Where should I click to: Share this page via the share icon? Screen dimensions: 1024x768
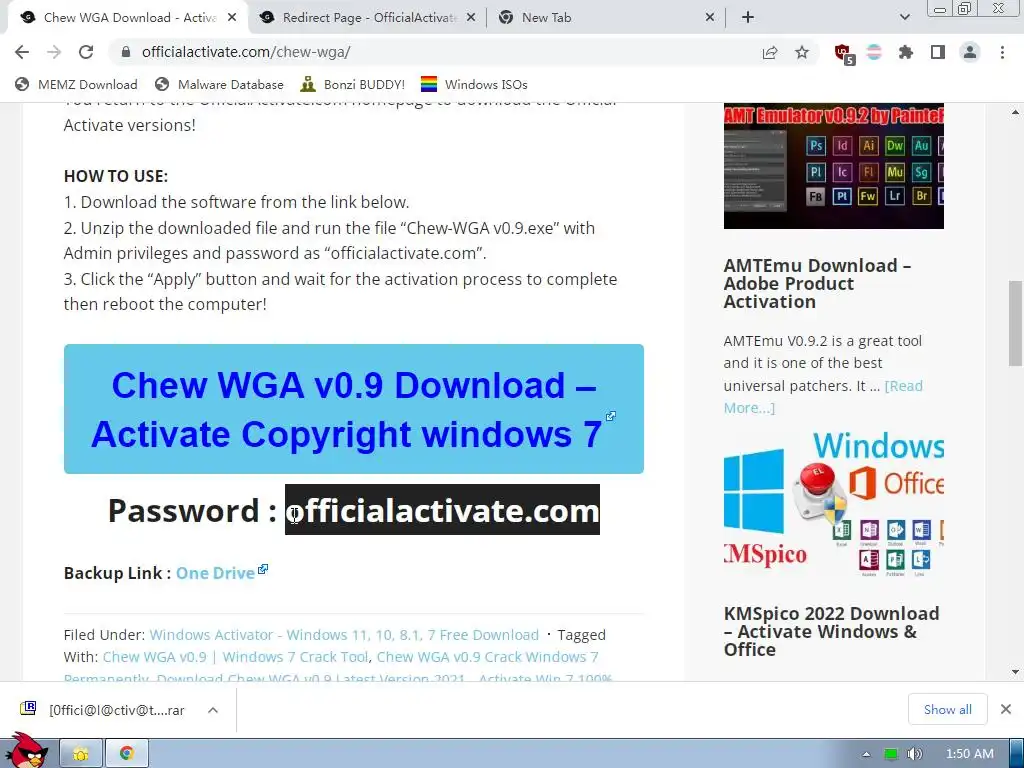click(770, 52)
